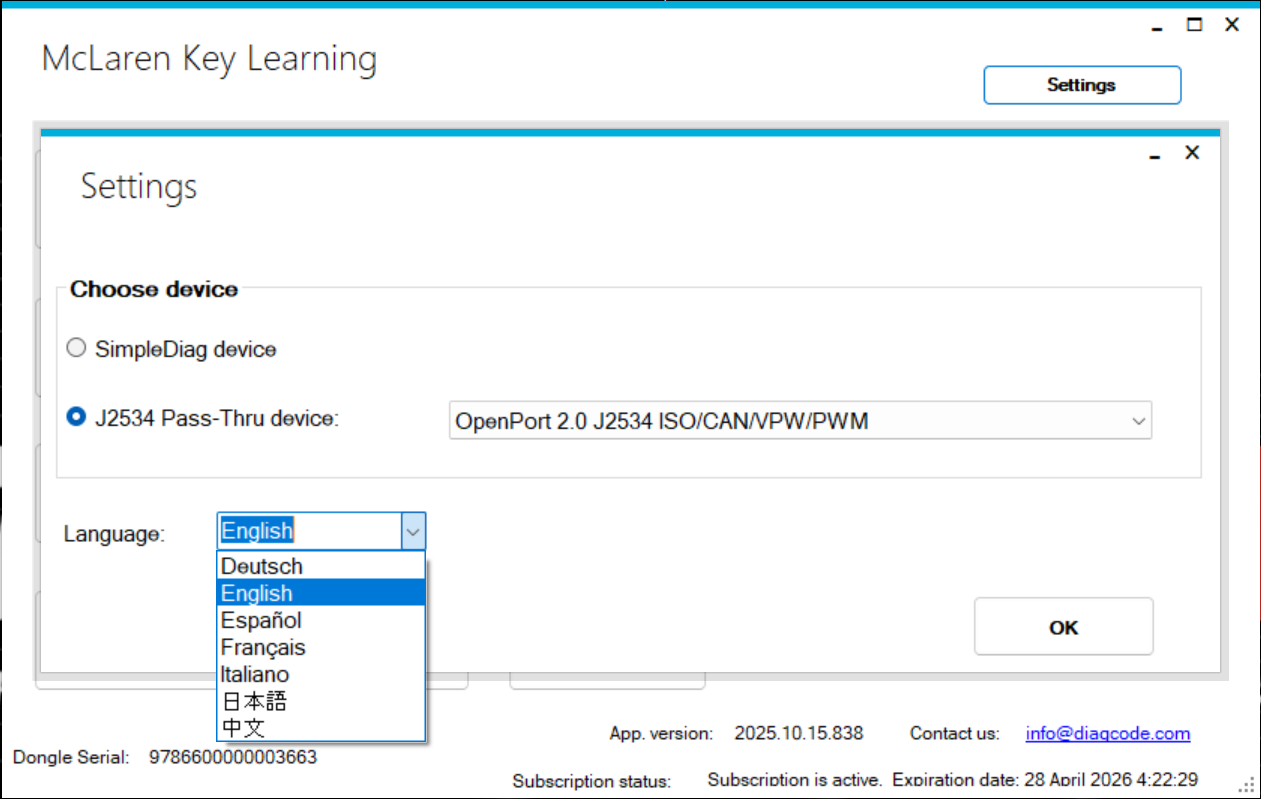Screen dimensions: 1261x799
Task: Close the McLaren Key Learning application
Action: (1232, 25)
